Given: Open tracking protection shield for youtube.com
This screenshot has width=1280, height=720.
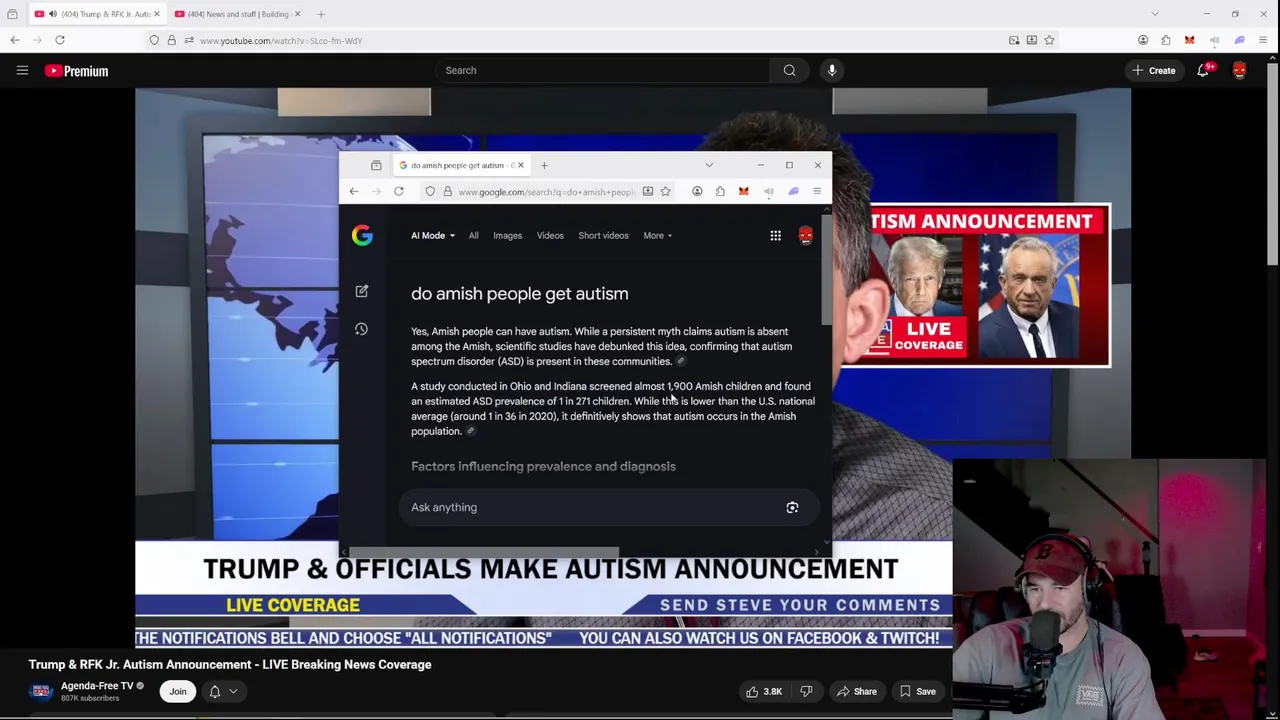Looking at the screenshot, I should (154, 40).
